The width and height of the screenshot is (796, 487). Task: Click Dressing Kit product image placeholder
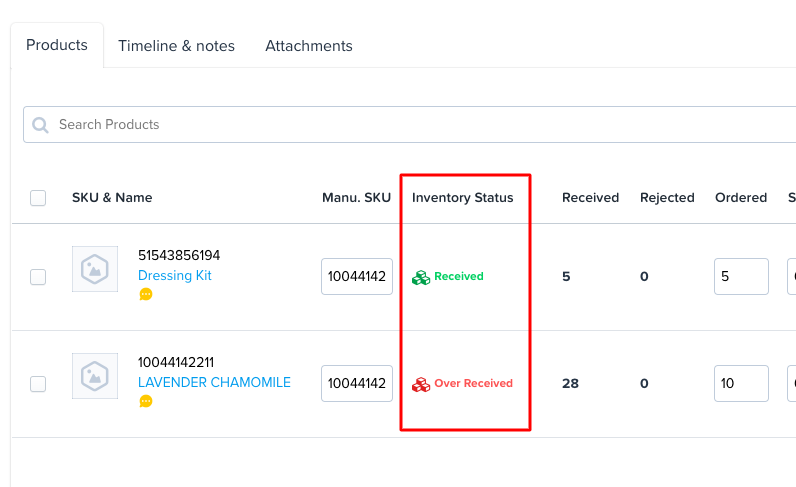pos(95,269)
